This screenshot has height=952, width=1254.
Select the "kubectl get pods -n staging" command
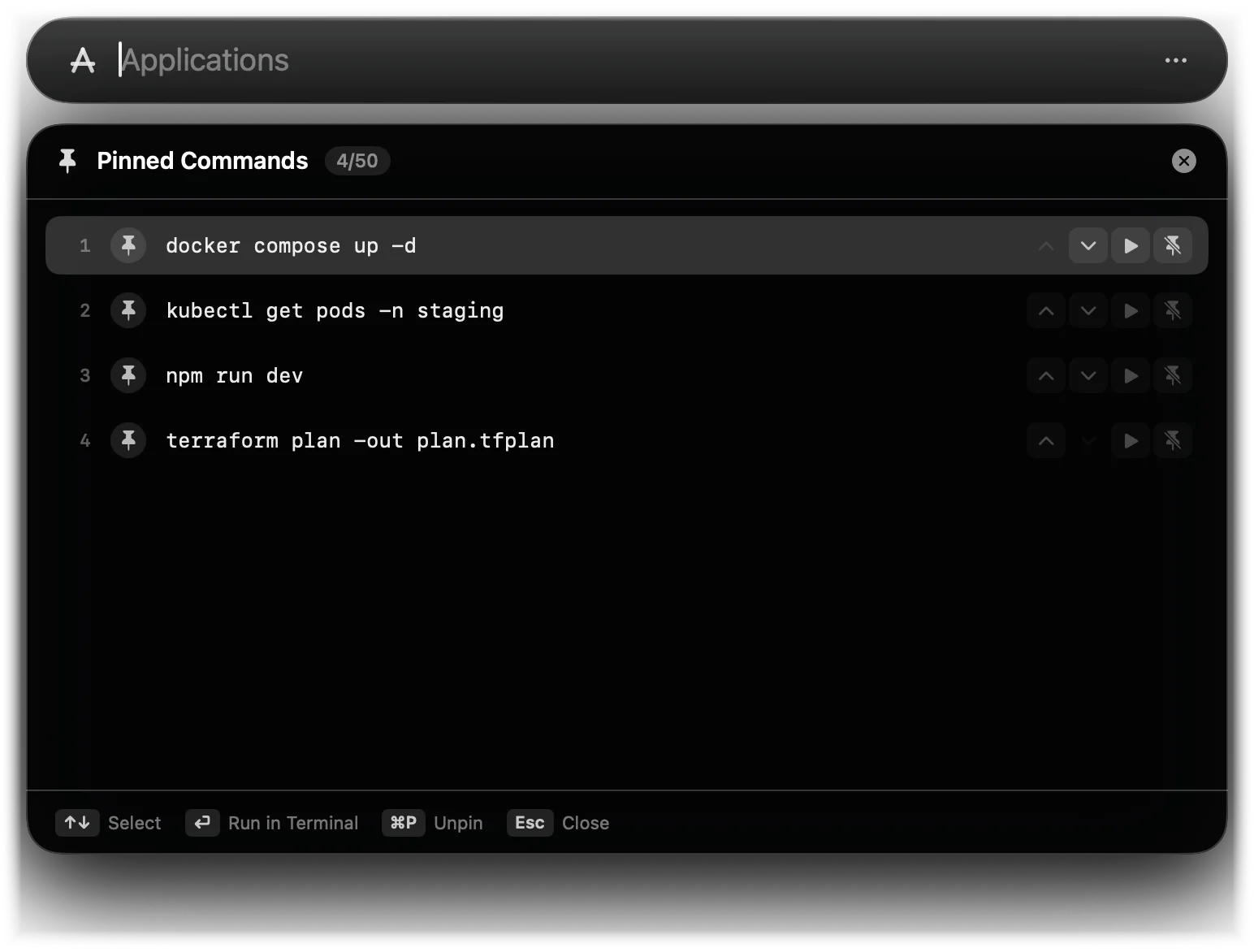(335, 311)
